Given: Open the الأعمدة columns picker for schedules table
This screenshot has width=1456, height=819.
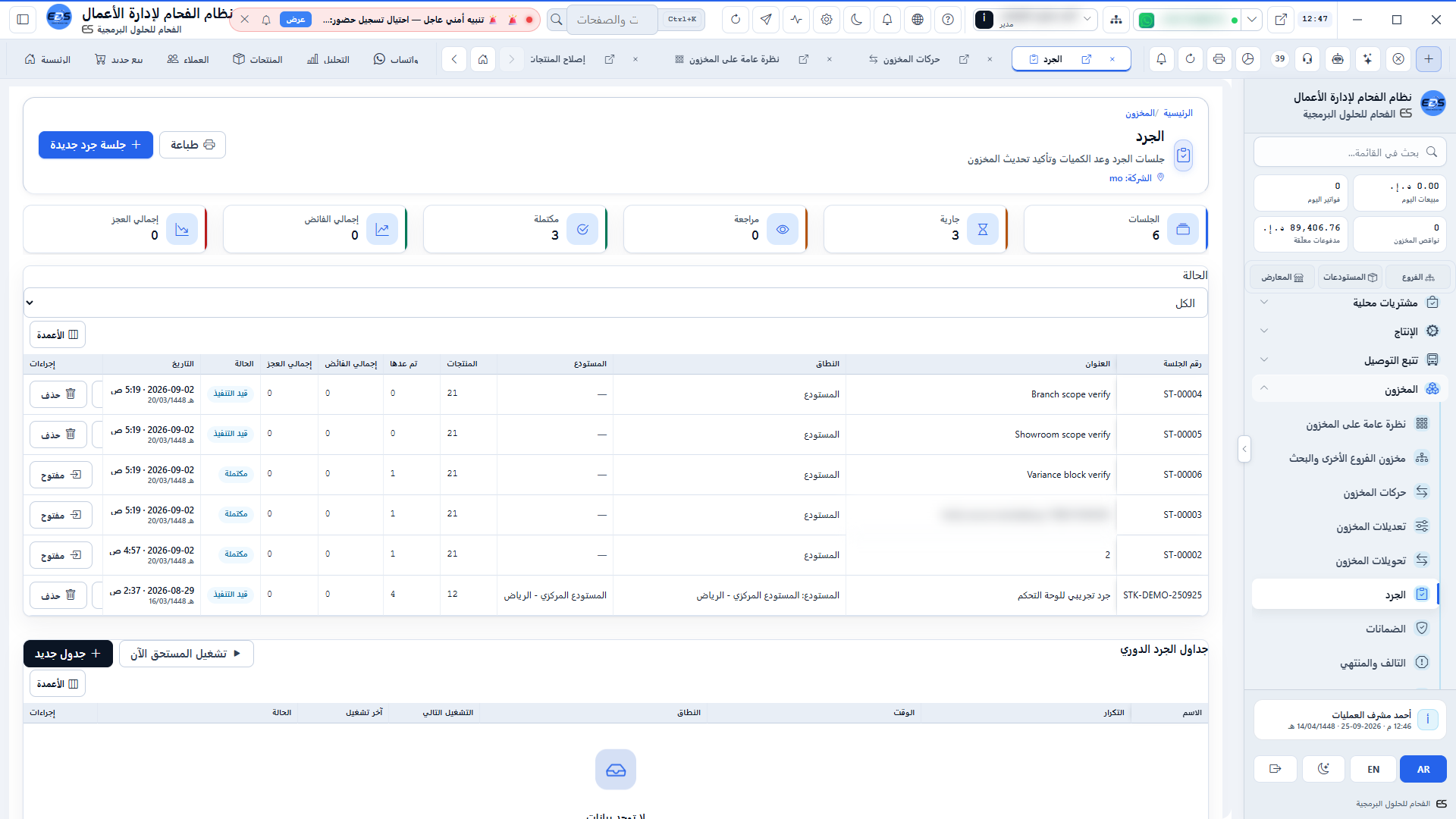Looking at the screenshot, I should pyautogui.click(x=58, y=683).
